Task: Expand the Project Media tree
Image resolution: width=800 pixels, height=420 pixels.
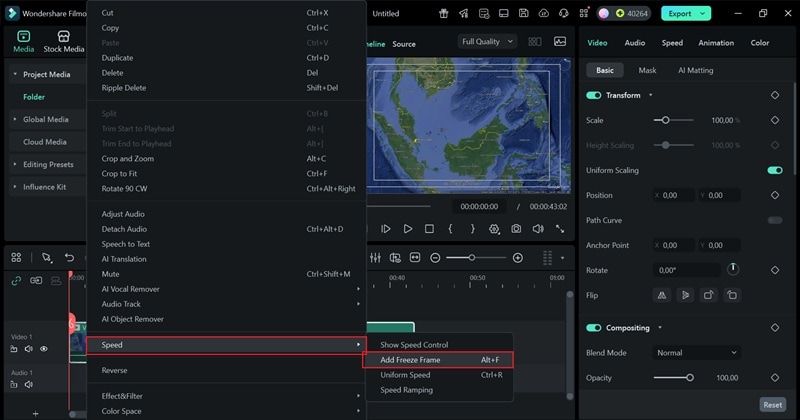Action: tap(15, 74)
